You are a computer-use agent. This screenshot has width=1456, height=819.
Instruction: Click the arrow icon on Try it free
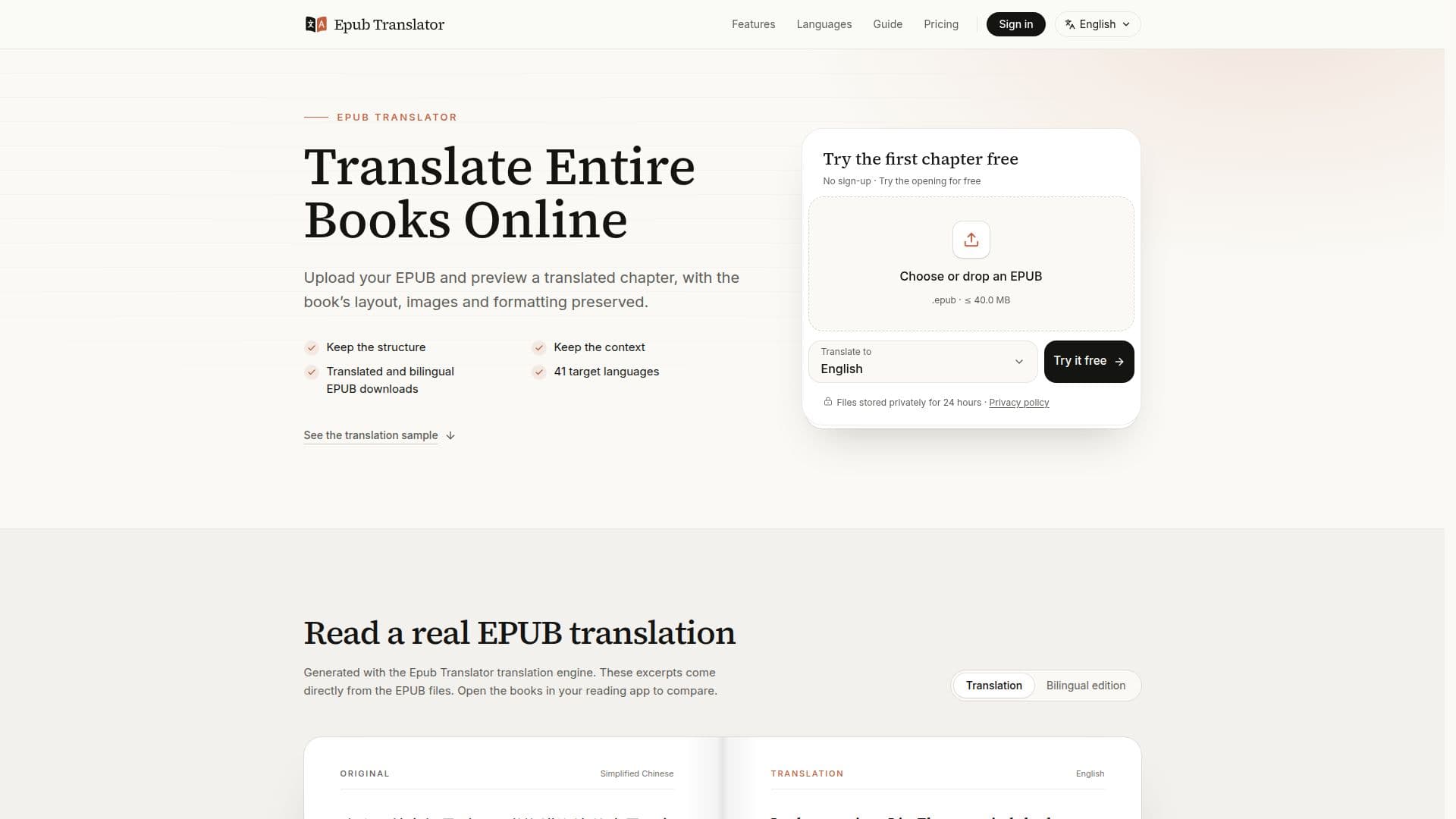1119,362
